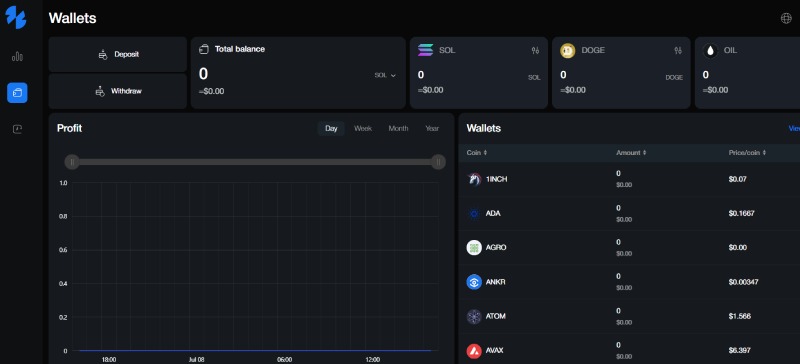Open the DOGE balance card
This screenshot has height=364, width=800.
pos(621,72)
